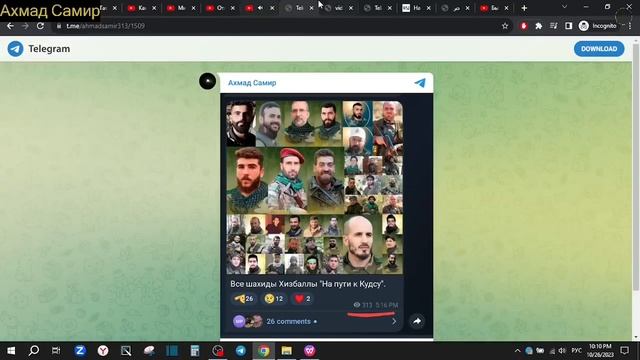Screen dimensions: 640x360
Task: Open Google Chrome on the taskbar
Action: pos(264,351)
